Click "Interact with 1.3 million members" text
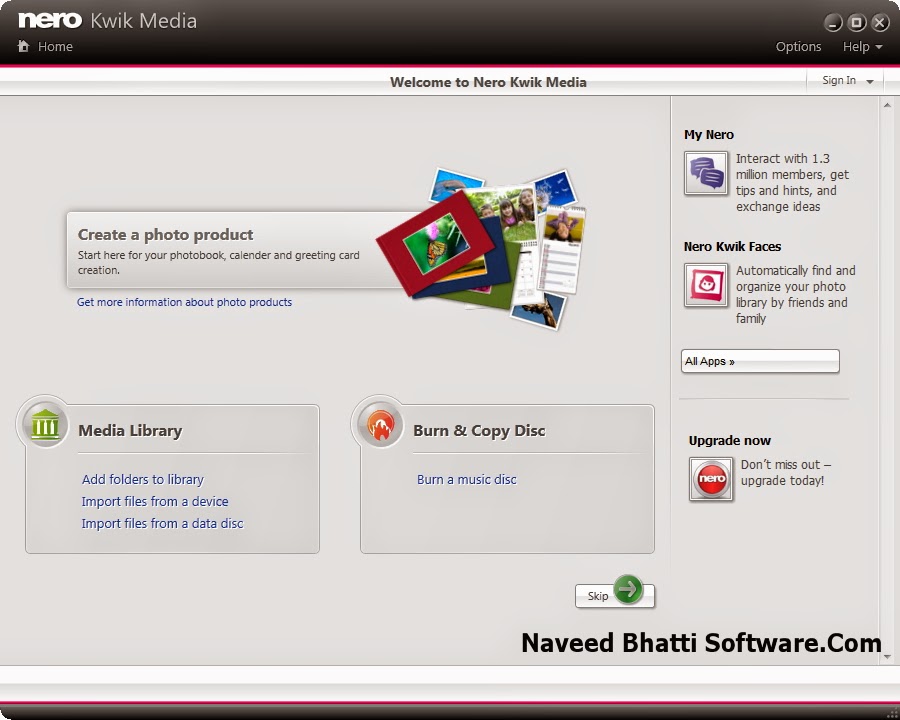900x720 pixels. point(792,182)
